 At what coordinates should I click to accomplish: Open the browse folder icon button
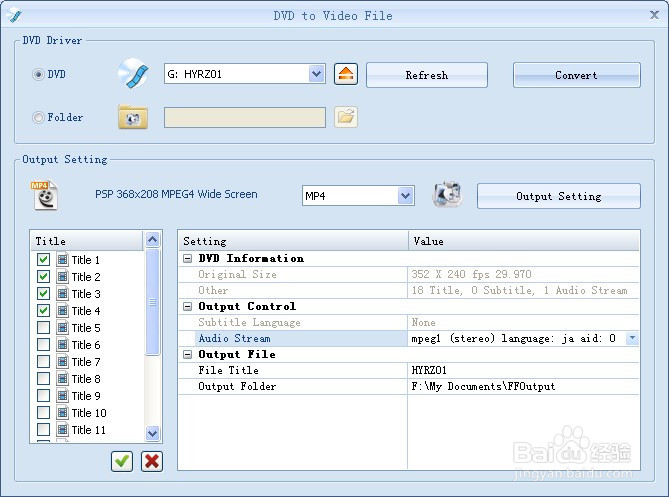(346, 117)
